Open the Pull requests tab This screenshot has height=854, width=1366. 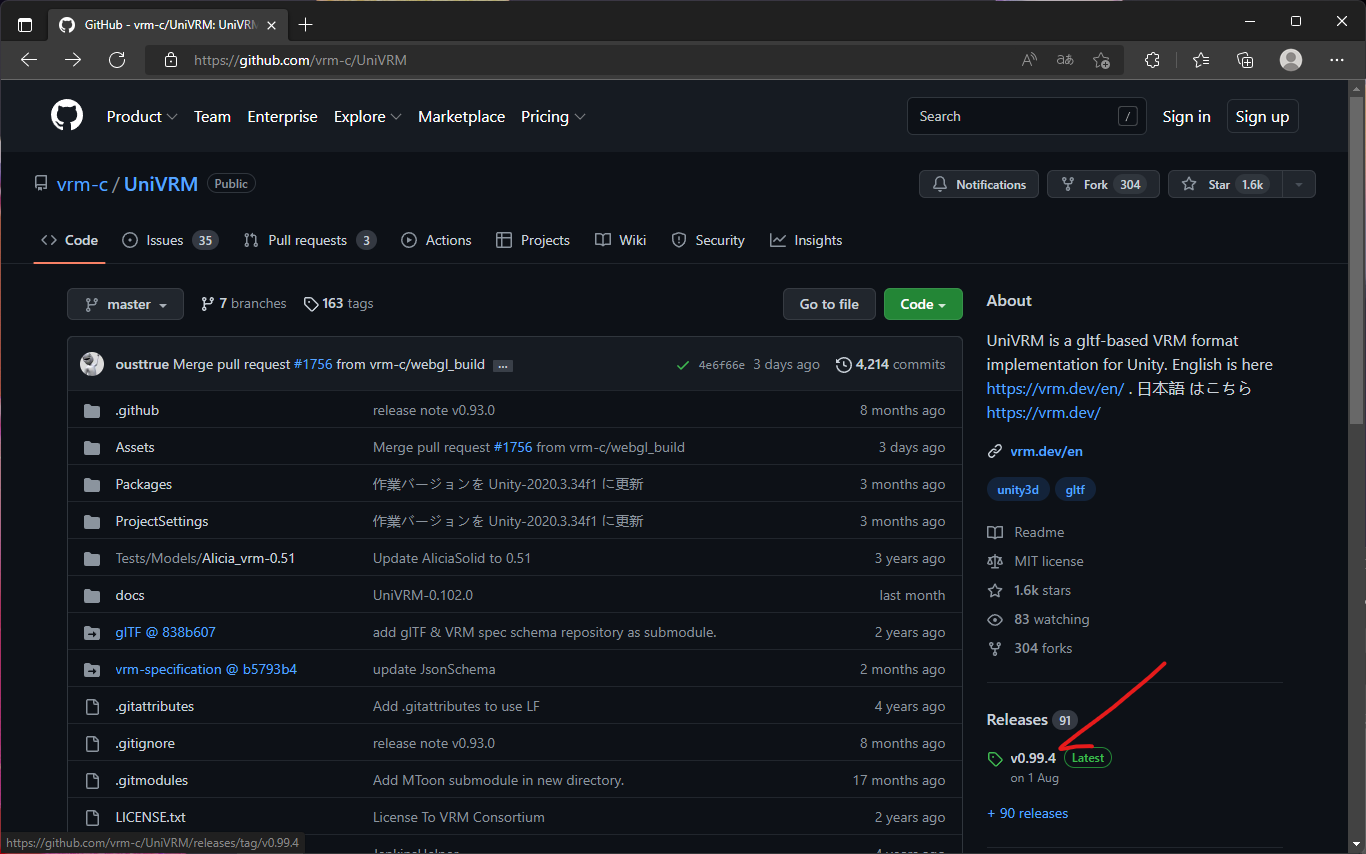(x=310, y=240)
